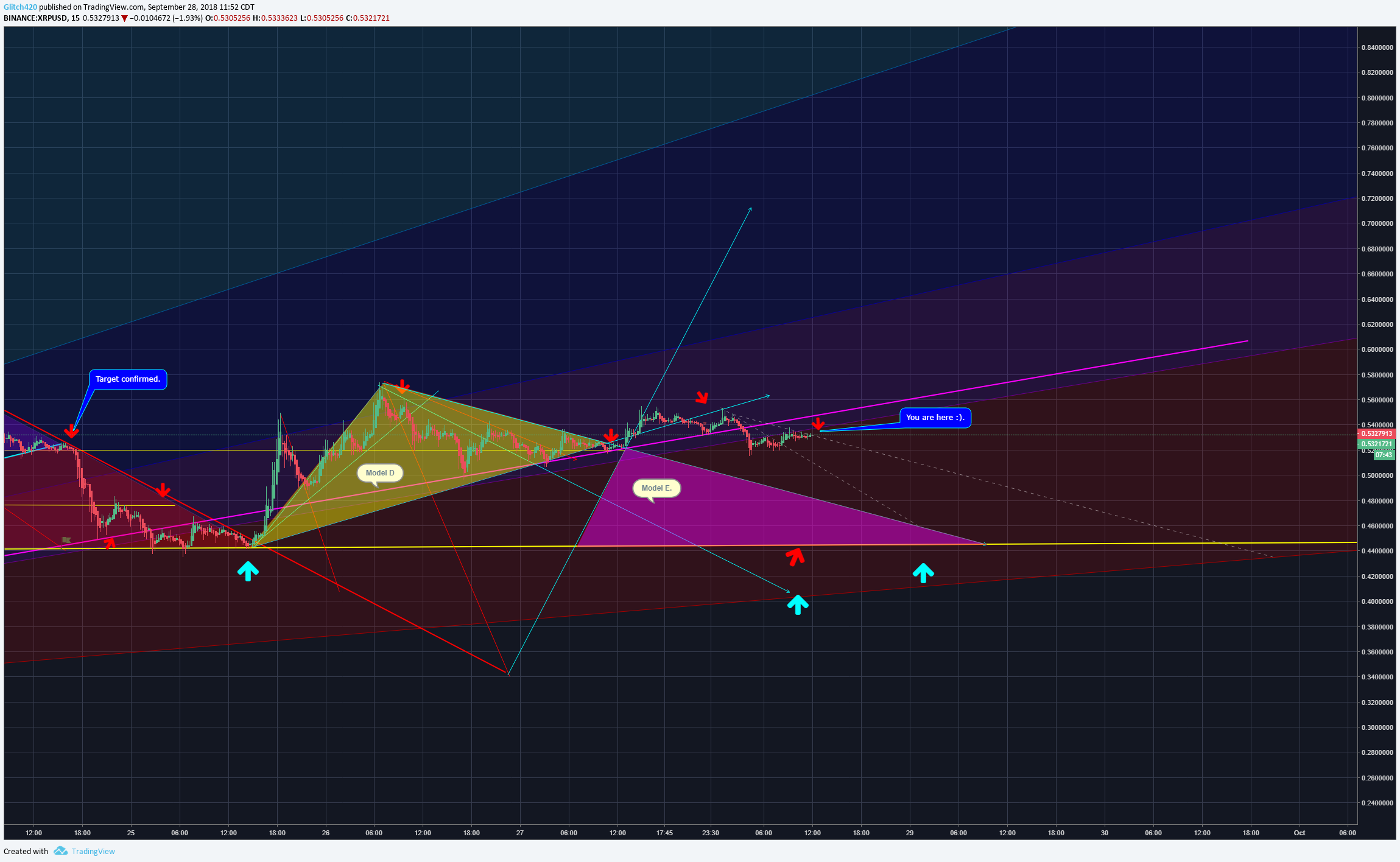Click the 07:43 bar countdown label
This screenshot has height=862, width=1400.
(1383, 455)
